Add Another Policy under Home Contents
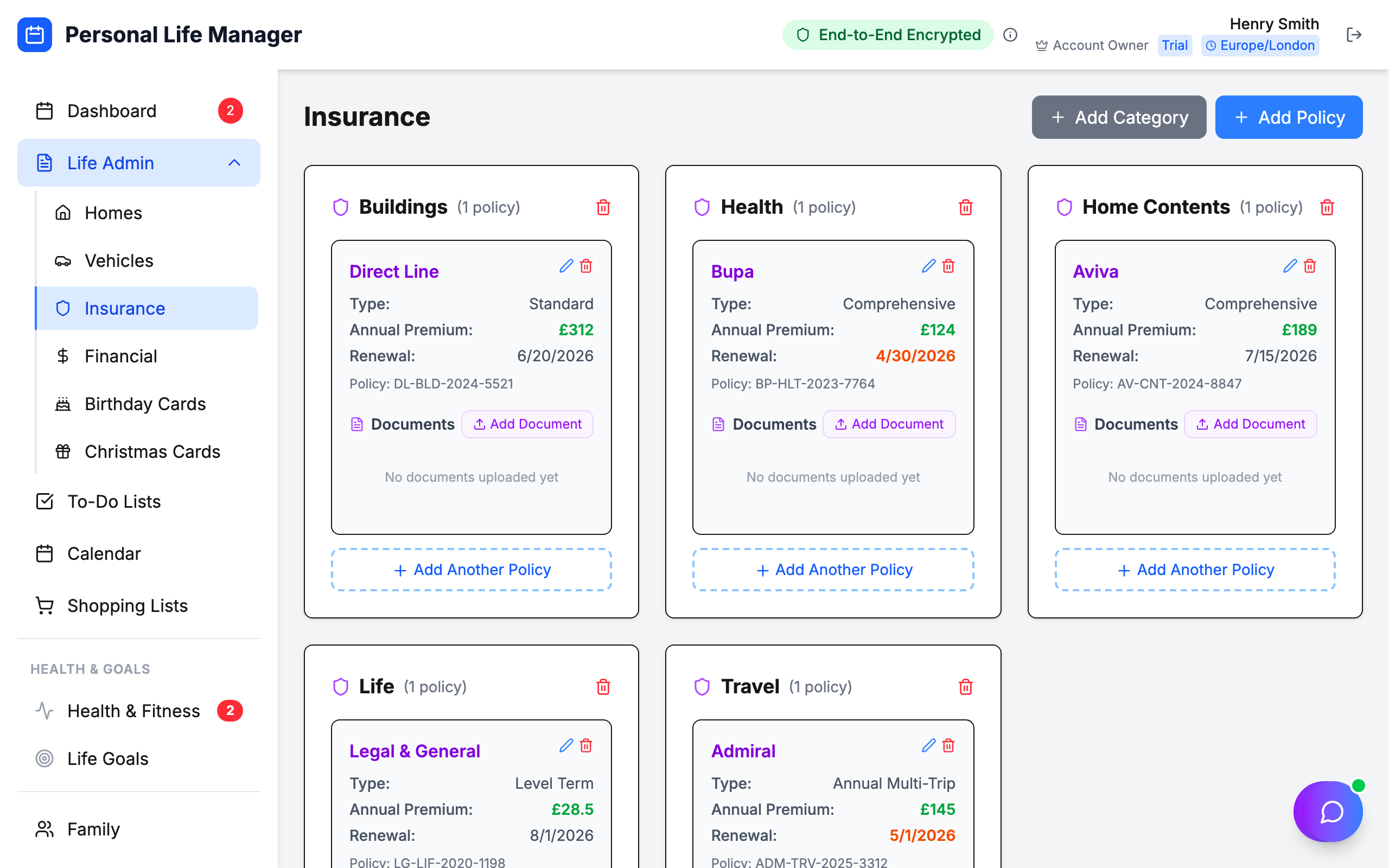Viewport: 1389px width, 868px height. point(1194,570)
